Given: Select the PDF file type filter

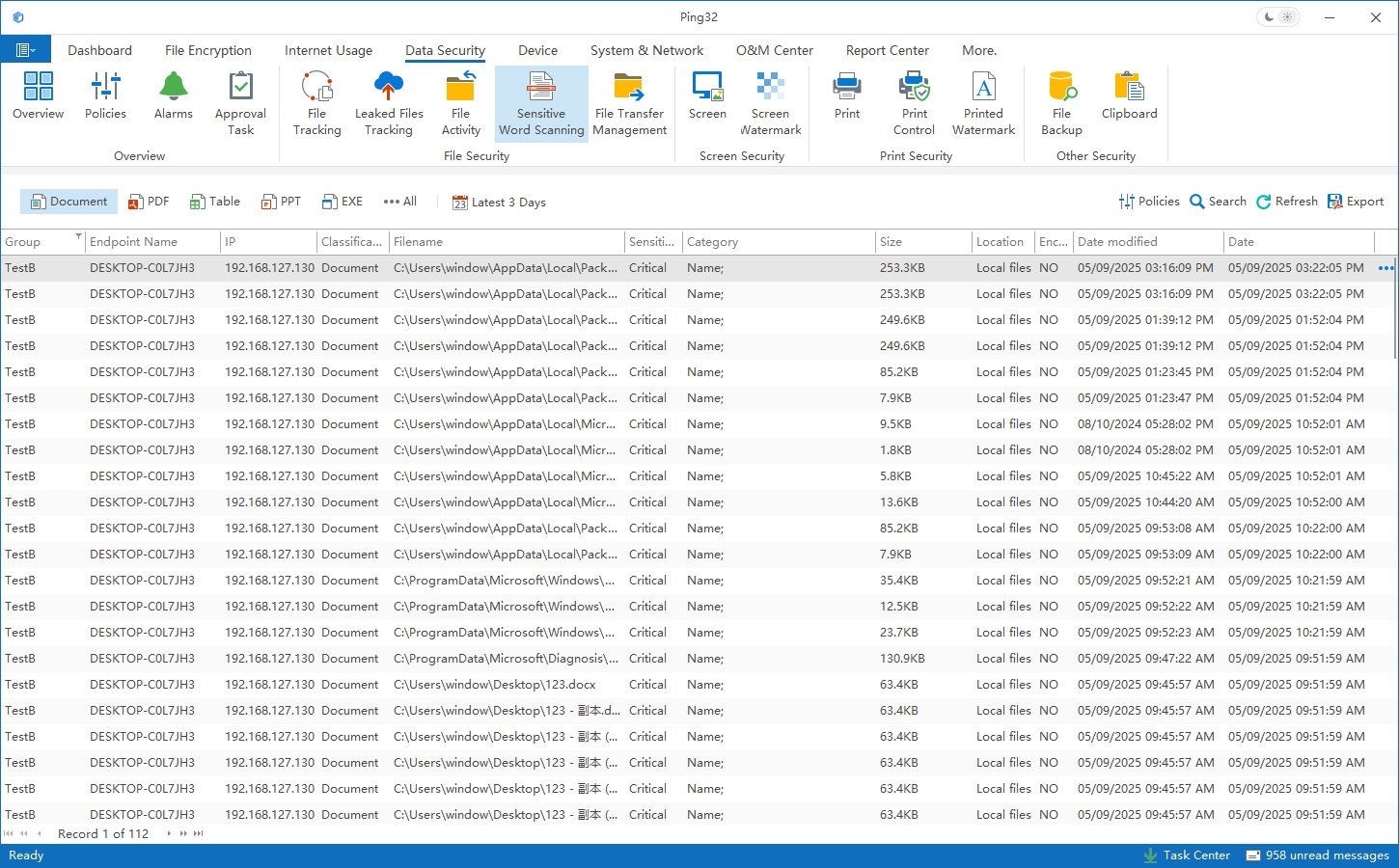Looking at the screenshot, I should [149, 202].
